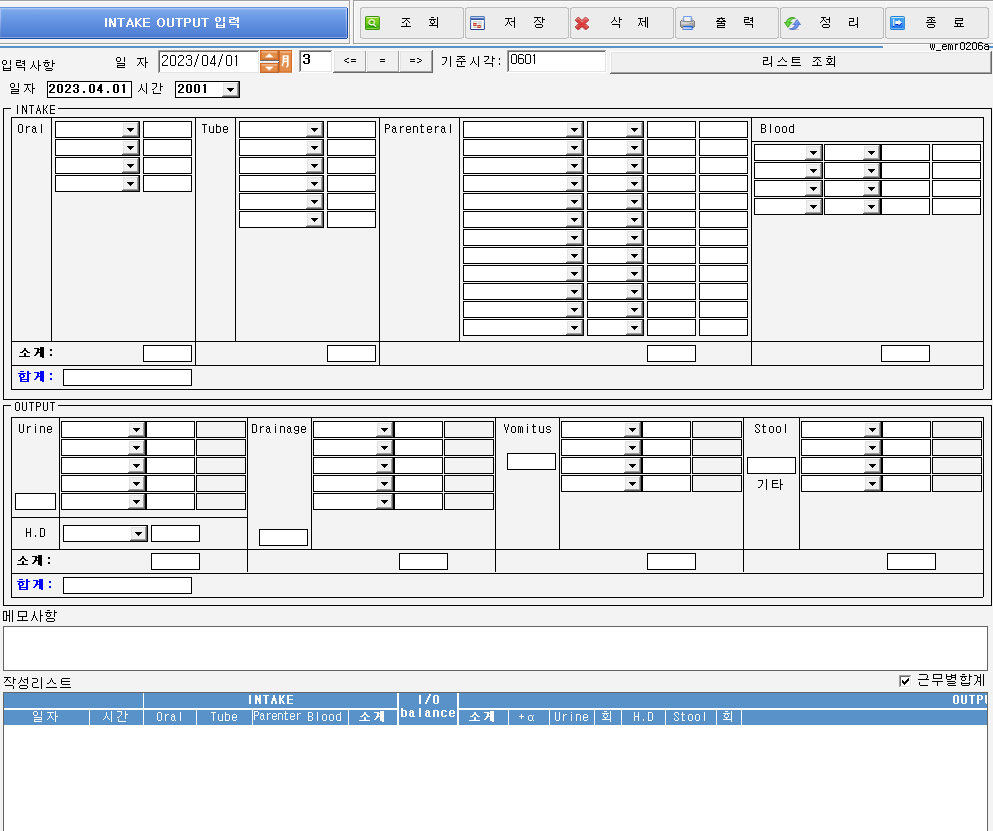993x831 pixels.
Task: Click the printer icon for 출력
Action: click(x=687, y=23)
